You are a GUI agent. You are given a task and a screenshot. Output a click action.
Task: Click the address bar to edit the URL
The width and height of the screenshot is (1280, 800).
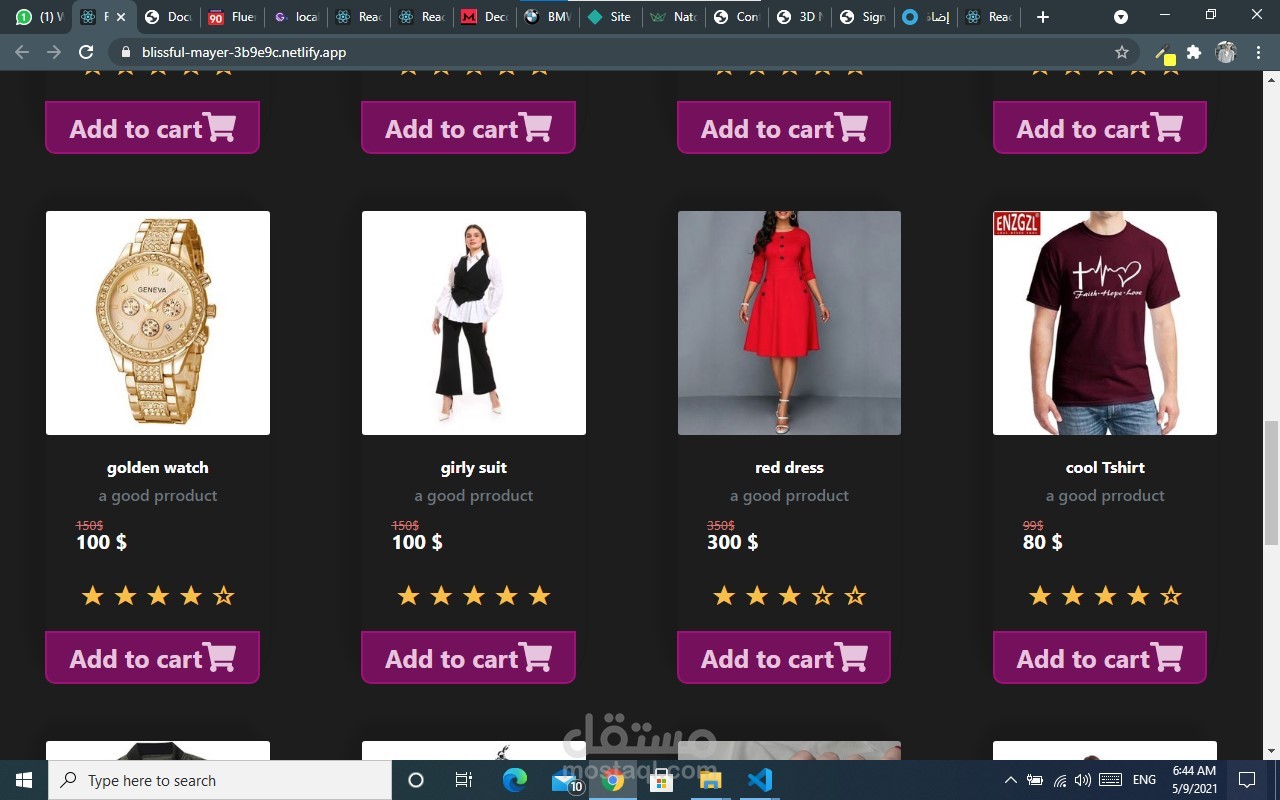click(x=400, y=52)
